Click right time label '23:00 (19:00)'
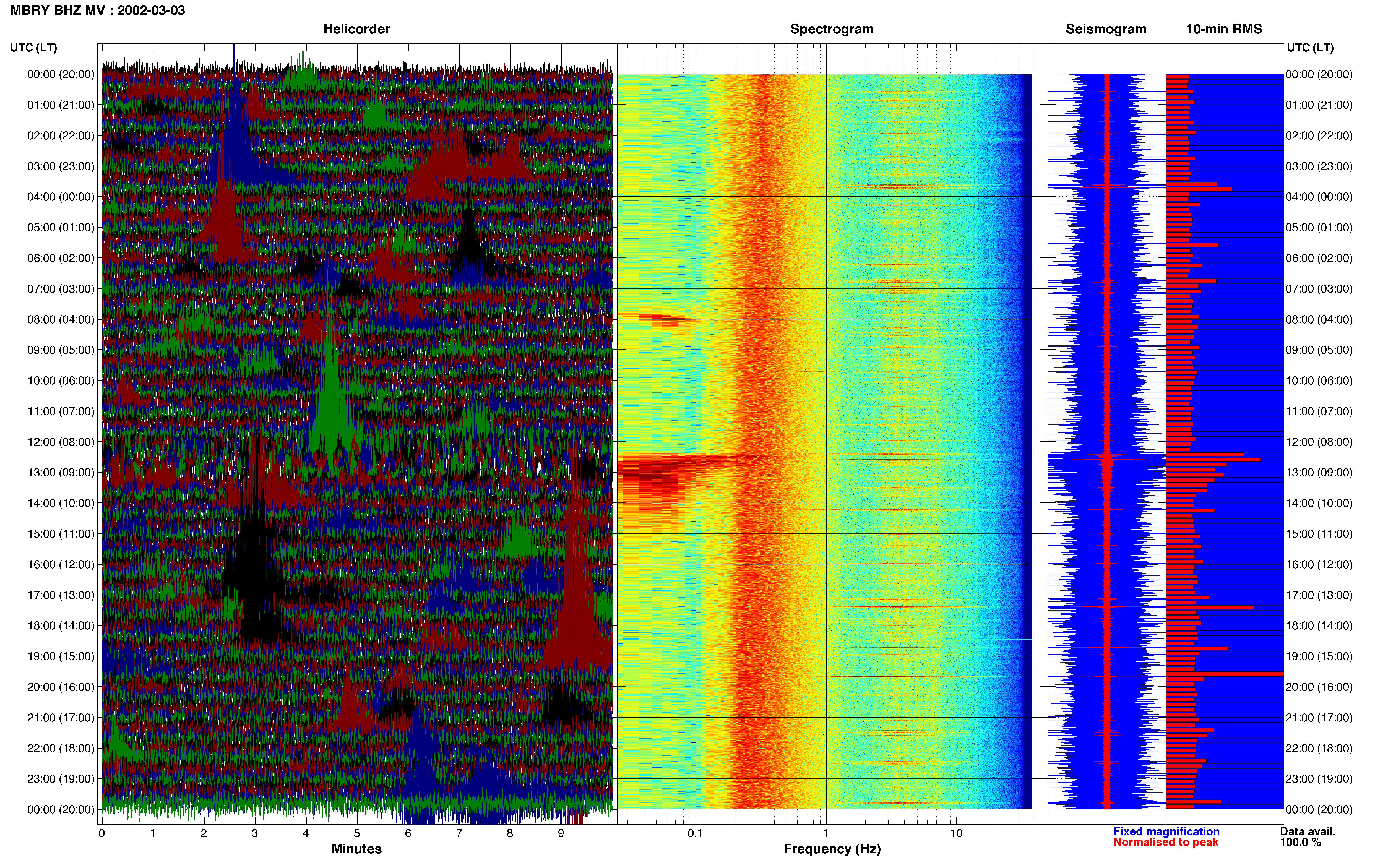This screenshot has height=868, width=1388. tap(1319, 778)
